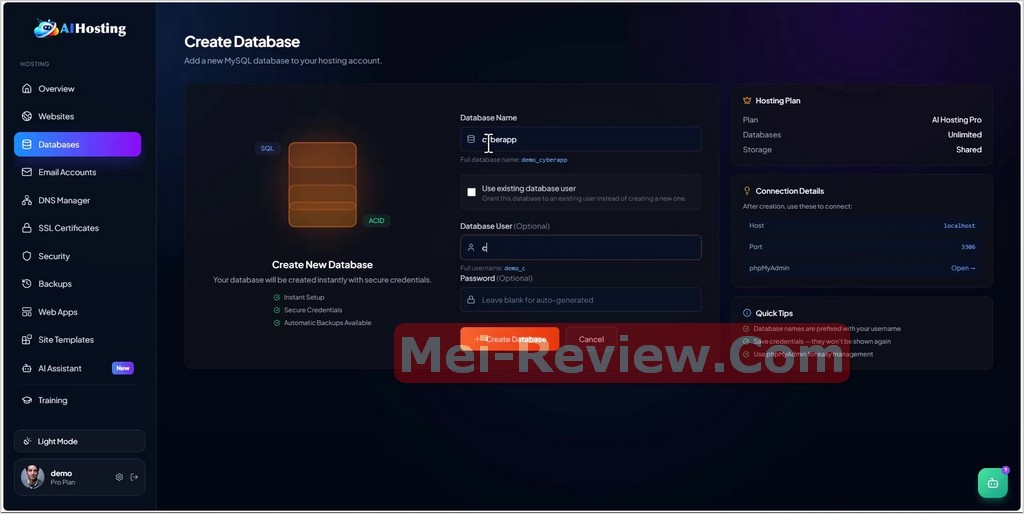The width and height of the screenshot is (1024, 514).
Task: Click the Email Accounts envelope icon
Action: [27, 172]
